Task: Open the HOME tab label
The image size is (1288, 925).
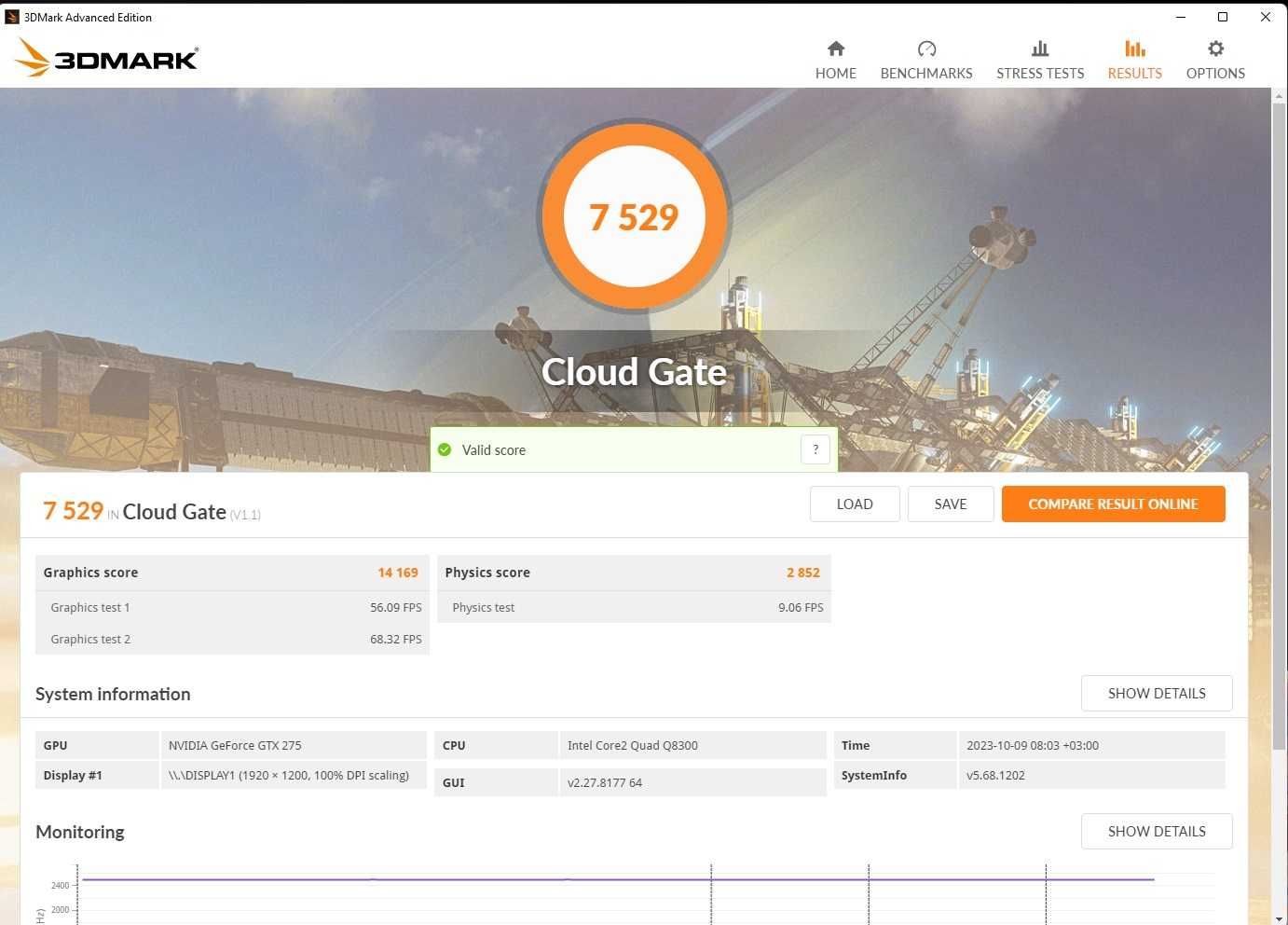Action: [836, 74]
